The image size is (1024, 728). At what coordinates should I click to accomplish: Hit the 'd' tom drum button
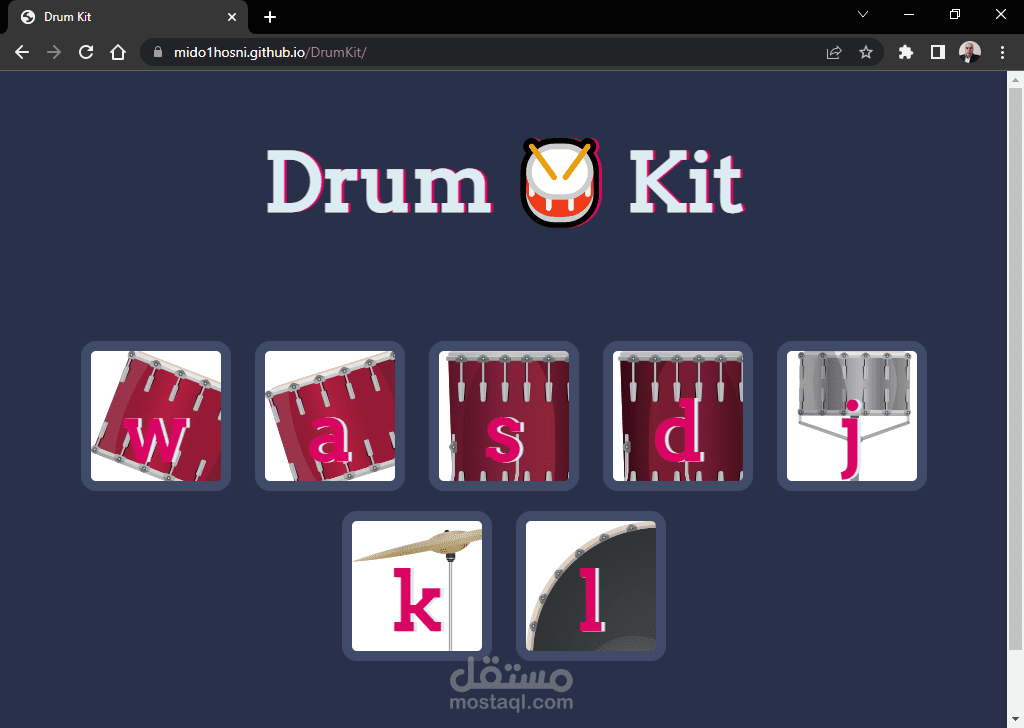[x=678, y=416]
